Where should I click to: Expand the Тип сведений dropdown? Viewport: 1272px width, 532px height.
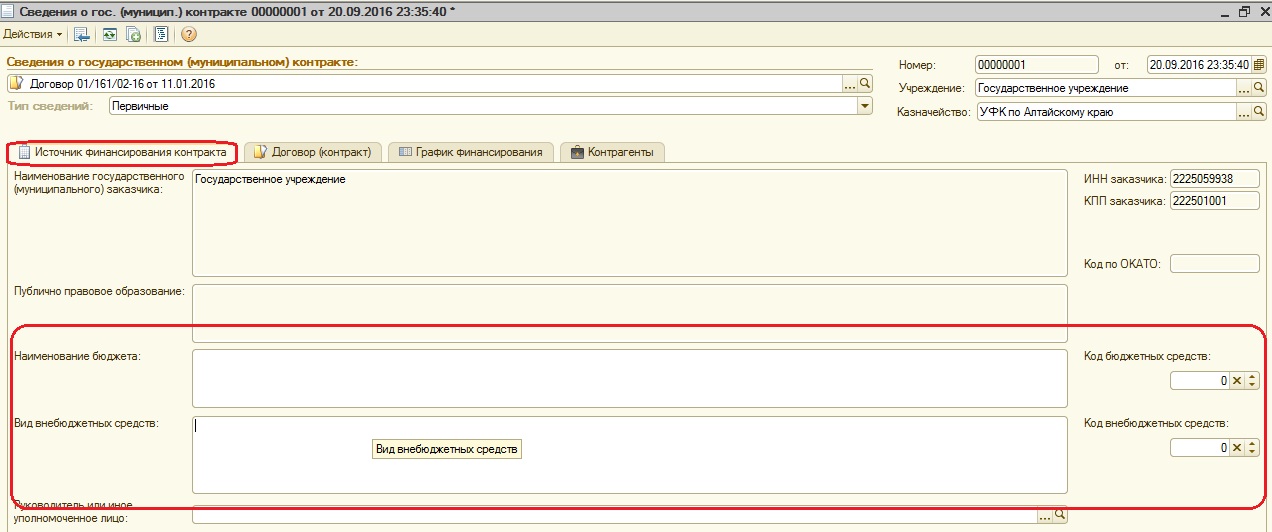point(864,106)
